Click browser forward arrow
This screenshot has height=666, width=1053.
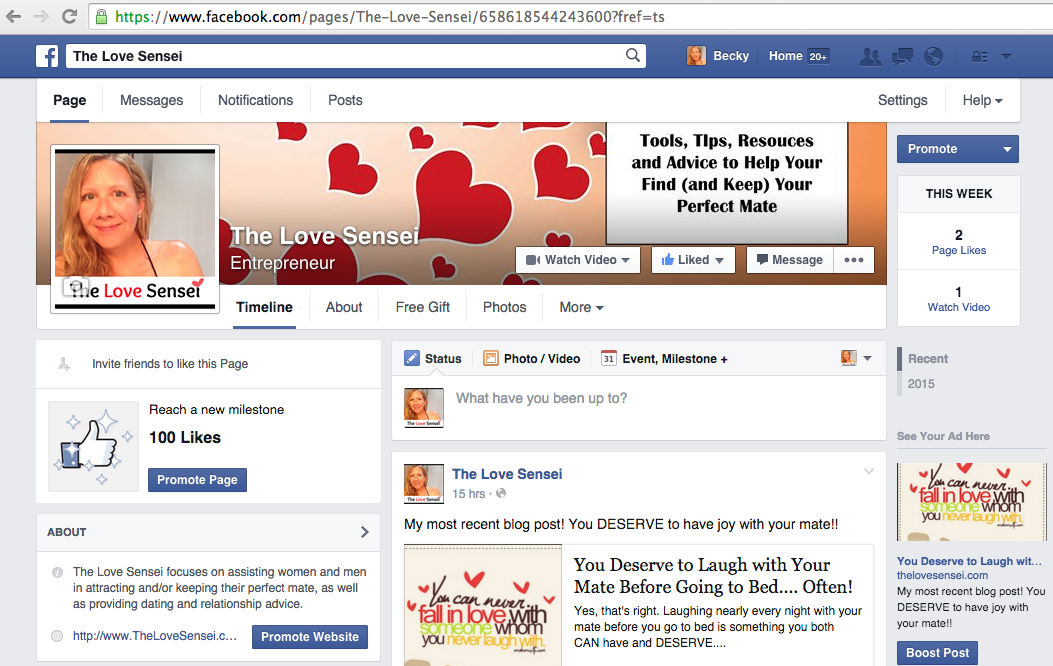coord(42,16)
